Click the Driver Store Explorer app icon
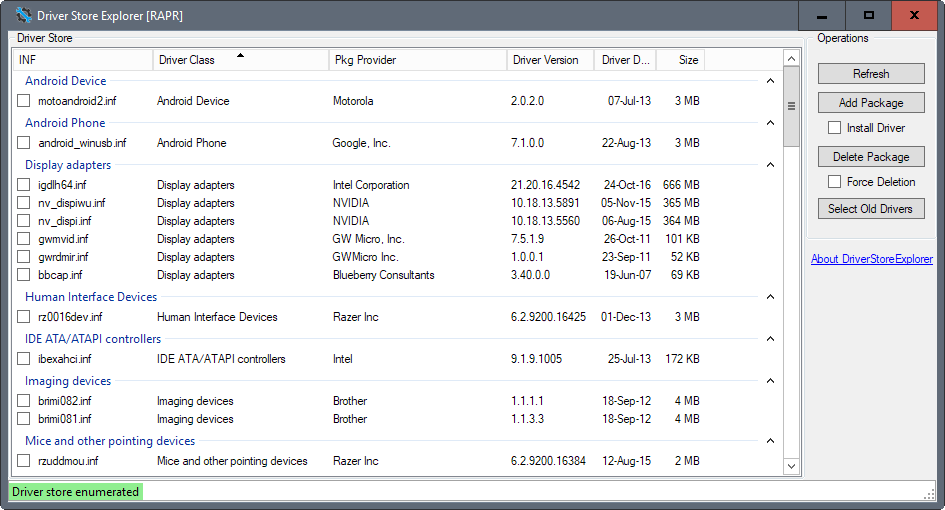This screenshot has width=945, height=510. click(24, 15)
